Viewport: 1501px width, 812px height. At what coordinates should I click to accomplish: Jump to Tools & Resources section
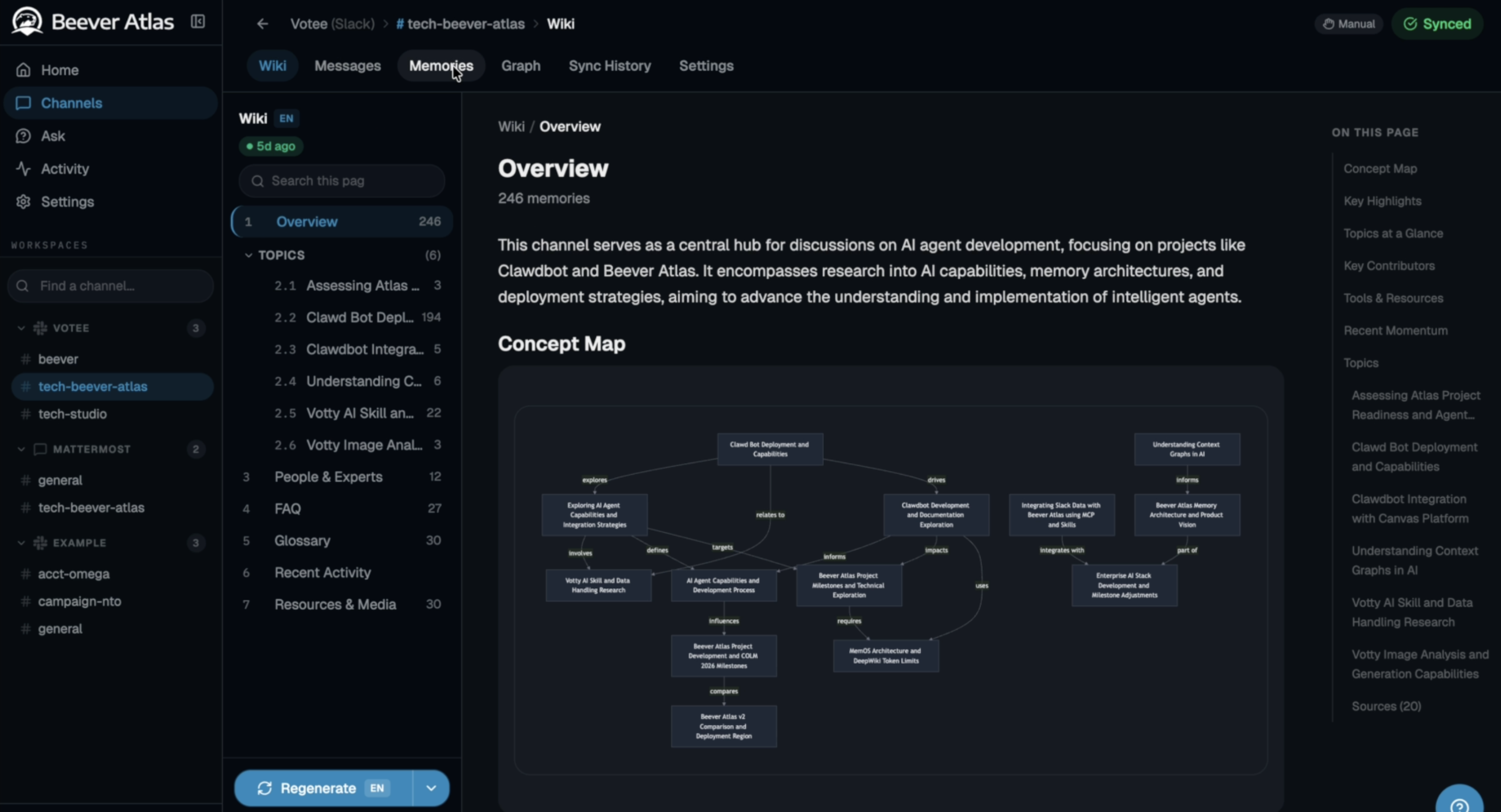[1393, 298]
